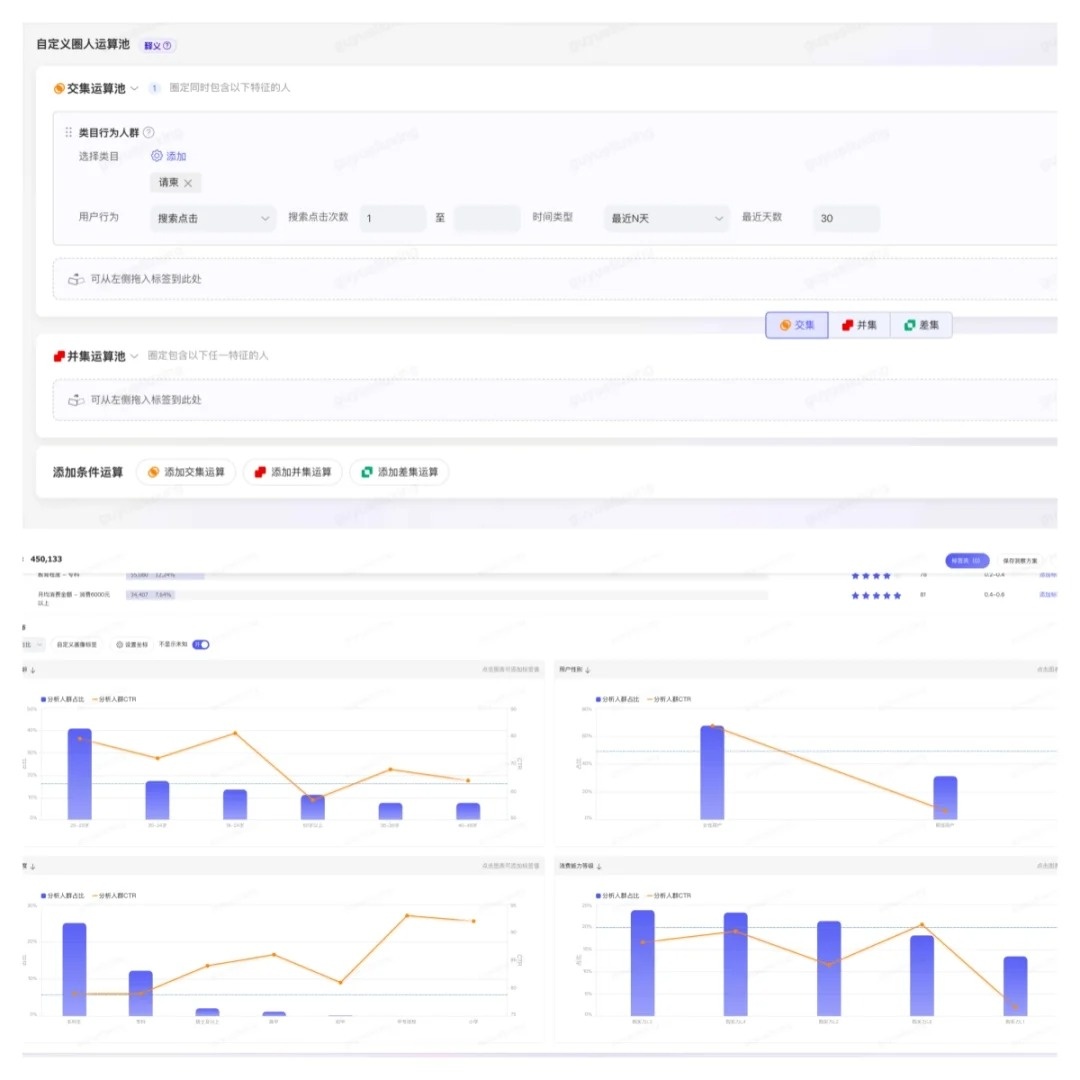Switch to the 并集 tab
Screen dimensions: 1080x1080
coord(859,325)
